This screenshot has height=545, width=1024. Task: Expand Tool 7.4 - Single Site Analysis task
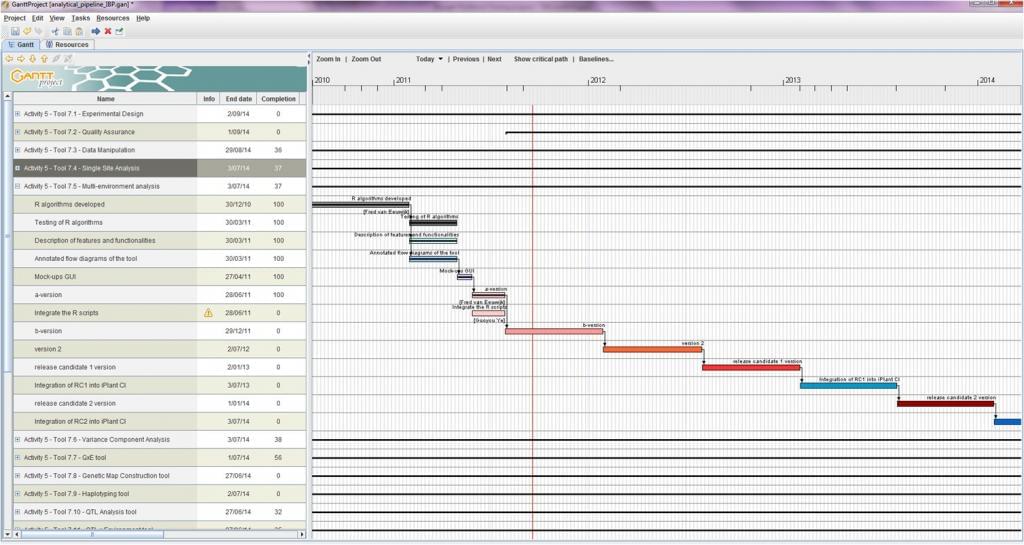click(x=18, y=168)
